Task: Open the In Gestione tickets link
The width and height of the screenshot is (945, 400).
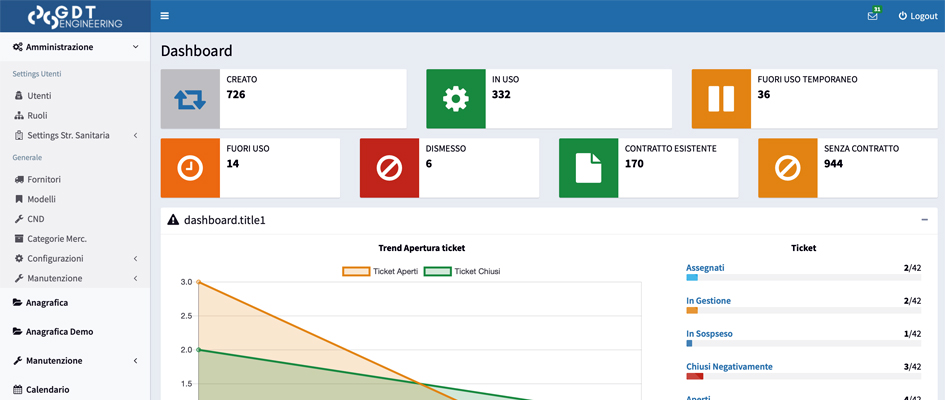Action: (x=708, y=301)
